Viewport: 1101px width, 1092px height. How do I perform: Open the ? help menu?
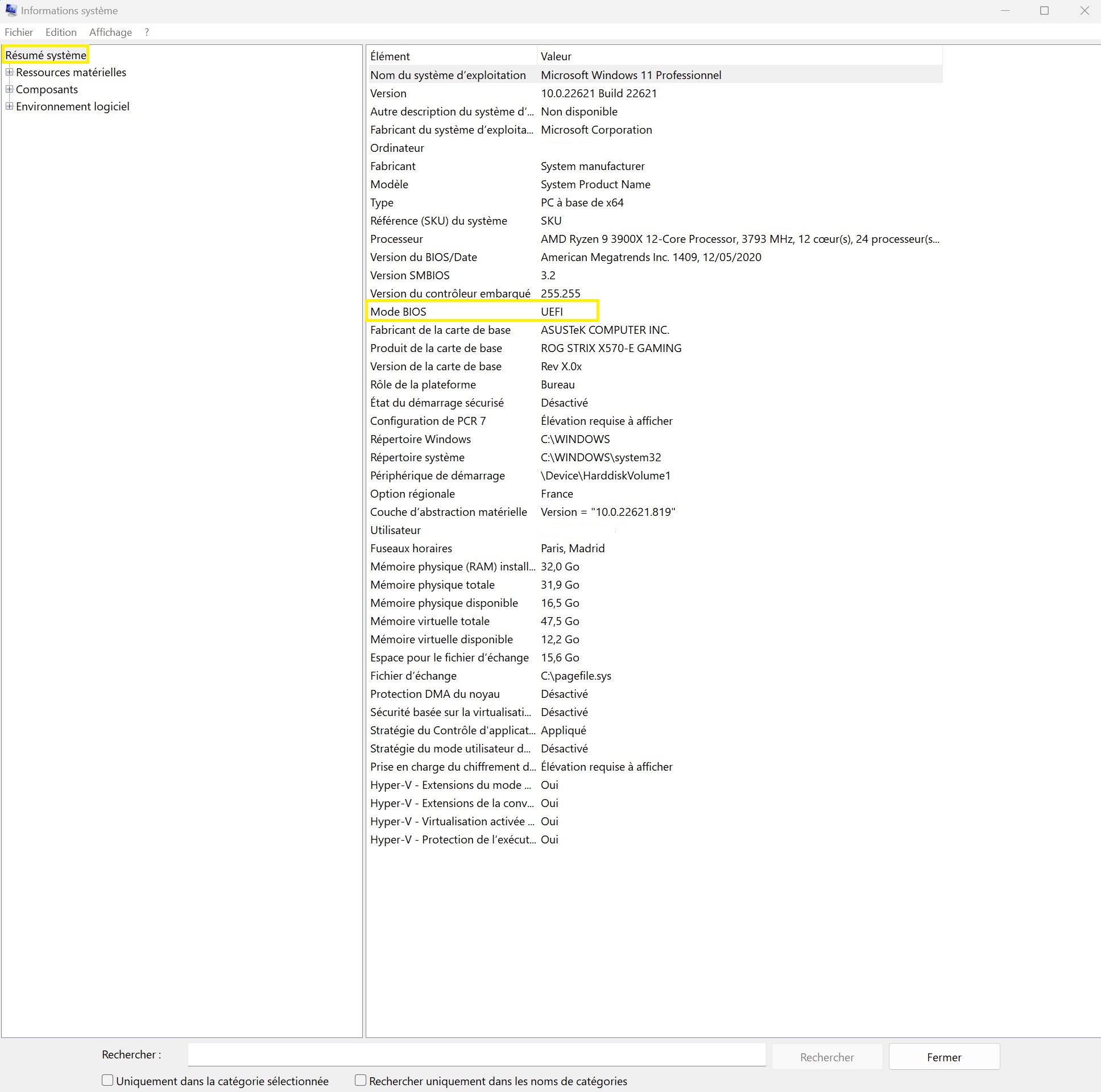click(x=147, y=32)
